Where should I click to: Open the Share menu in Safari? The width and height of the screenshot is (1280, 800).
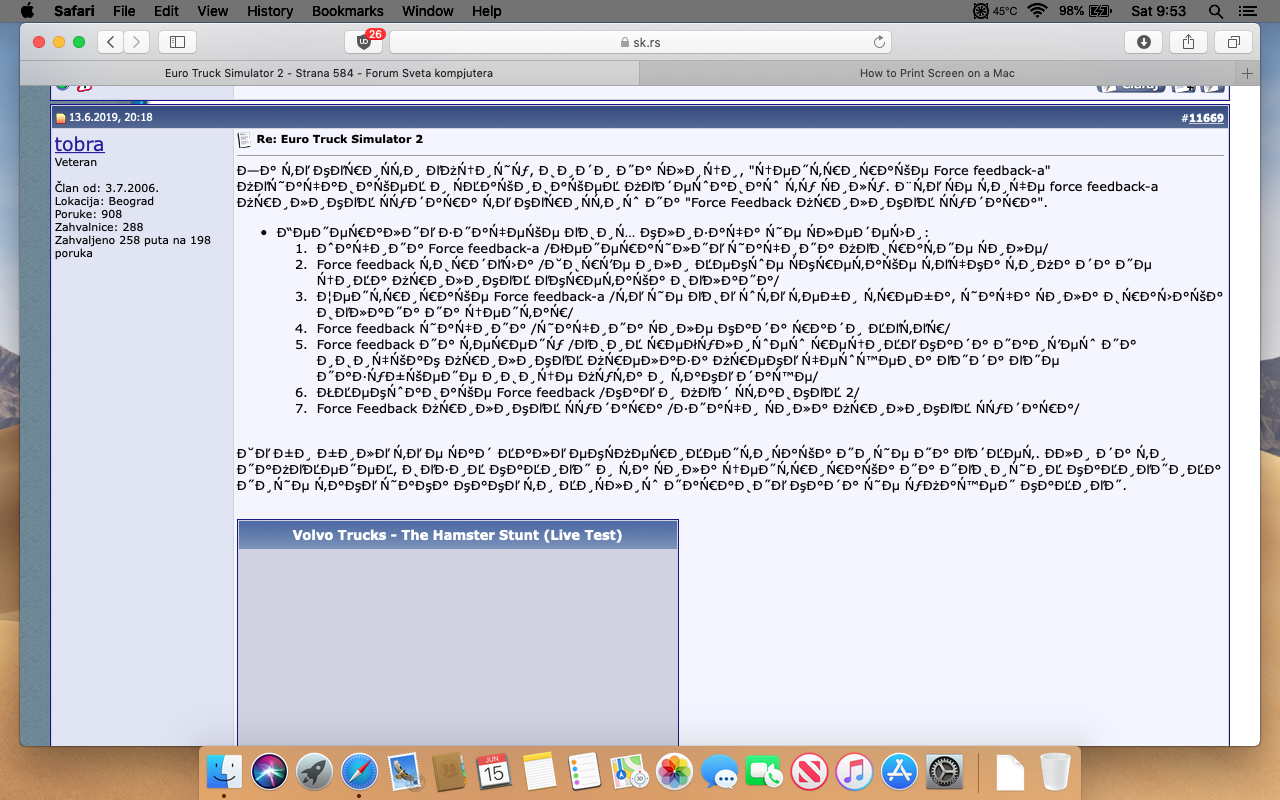coord(1188,42)
